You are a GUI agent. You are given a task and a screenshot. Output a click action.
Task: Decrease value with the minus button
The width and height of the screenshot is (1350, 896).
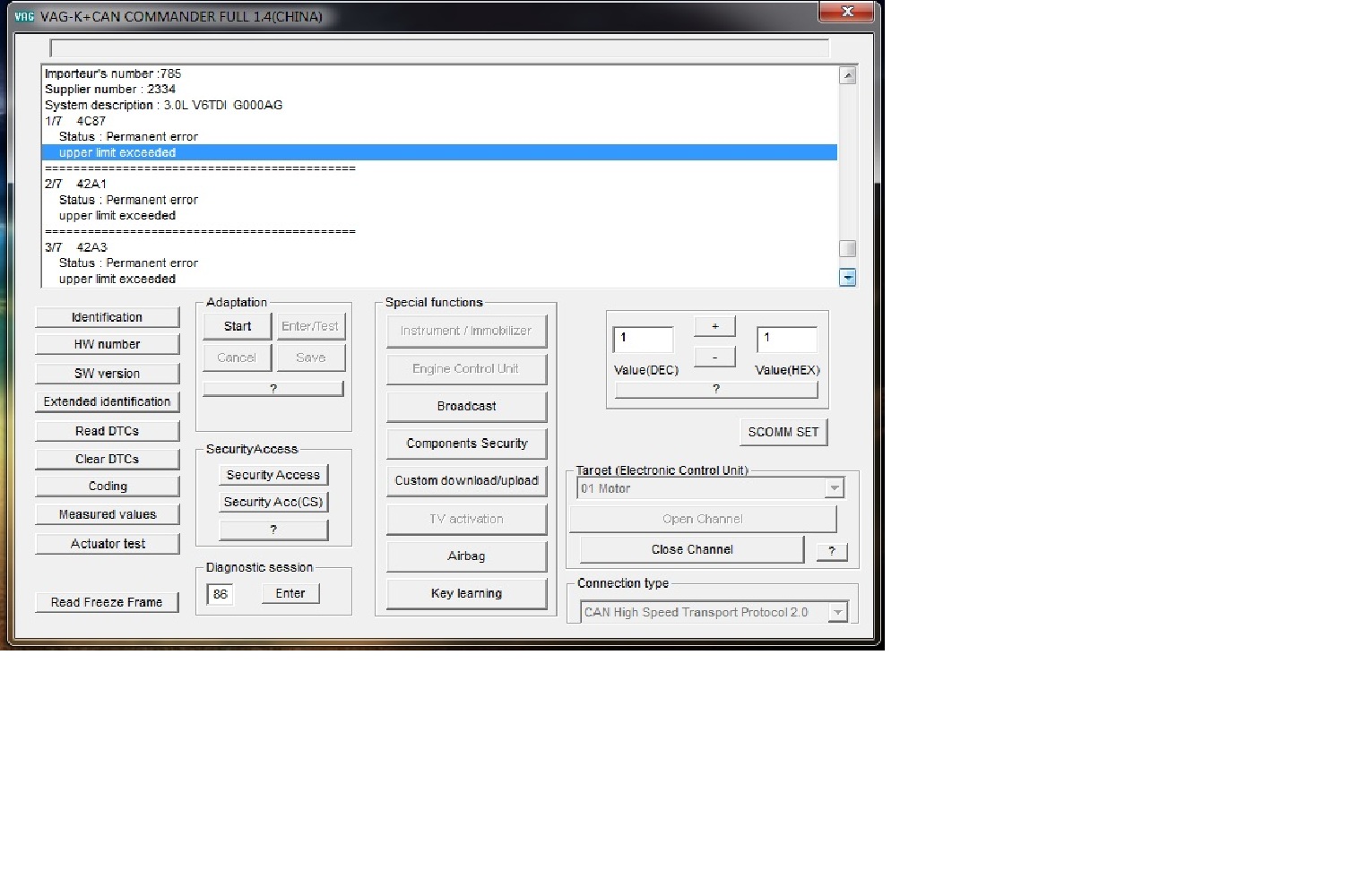tap(714, 357)
